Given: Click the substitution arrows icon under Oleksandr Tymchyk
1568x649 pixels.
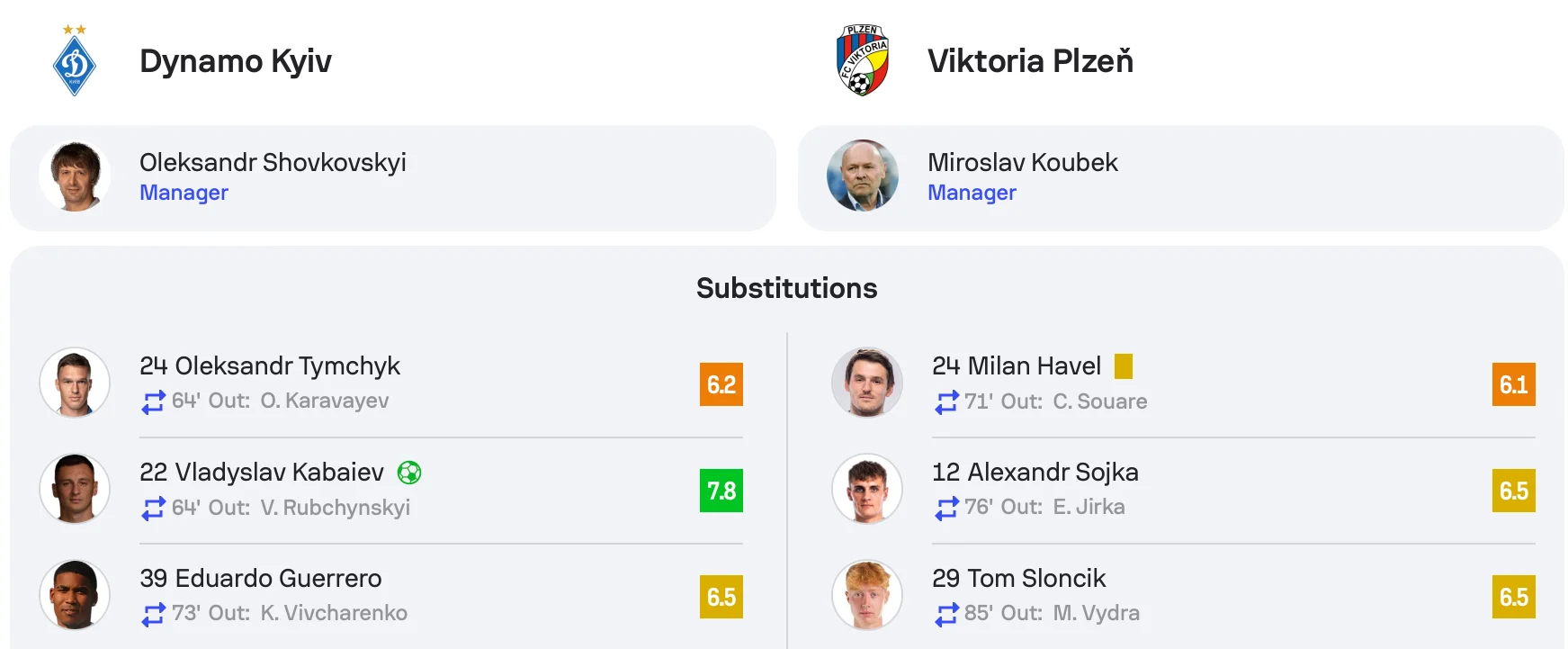Looking at the screenshot, I should (154, 401).
